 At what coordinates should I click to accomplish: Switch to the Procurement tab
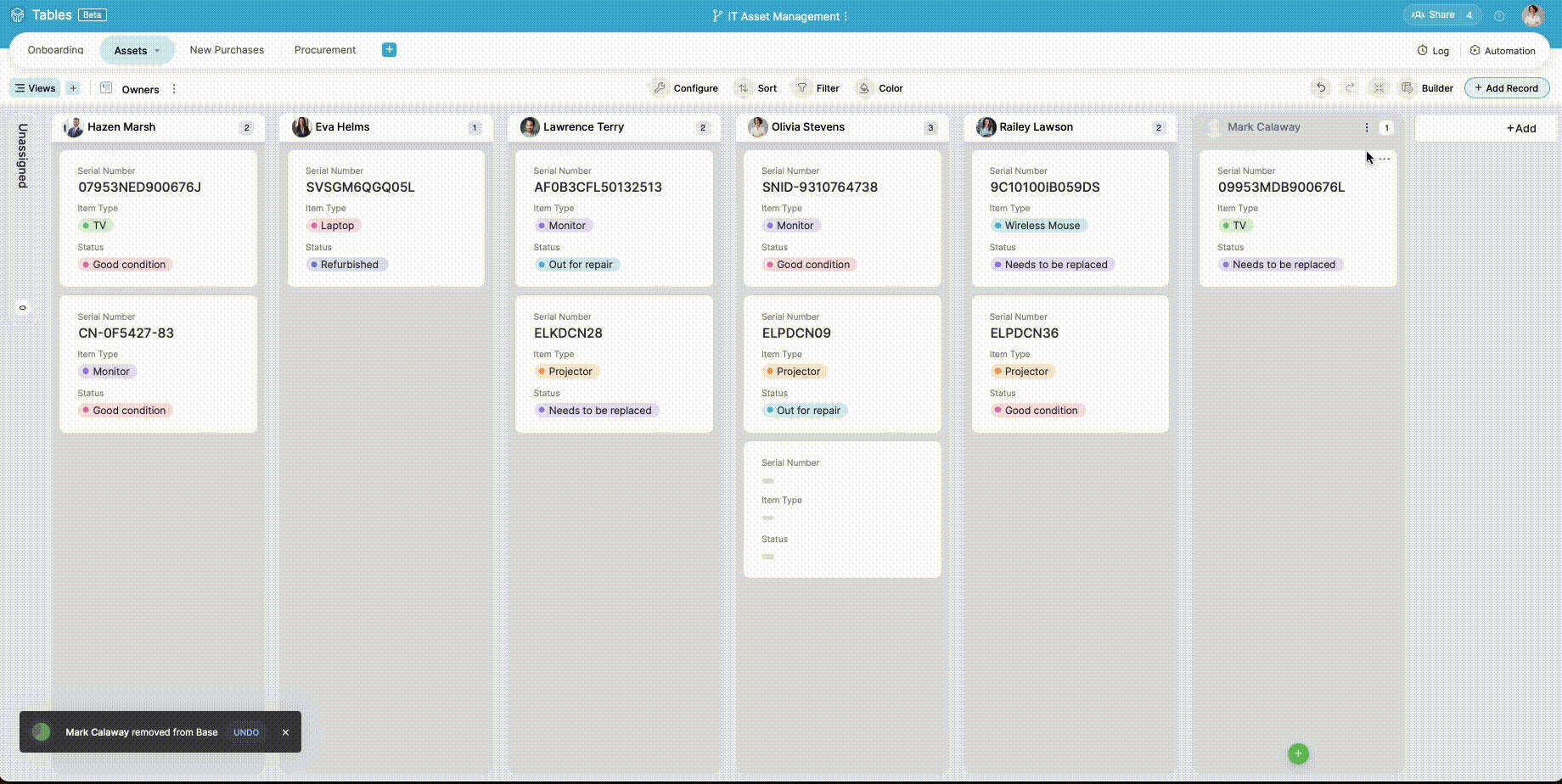click(x=325, y=50)
